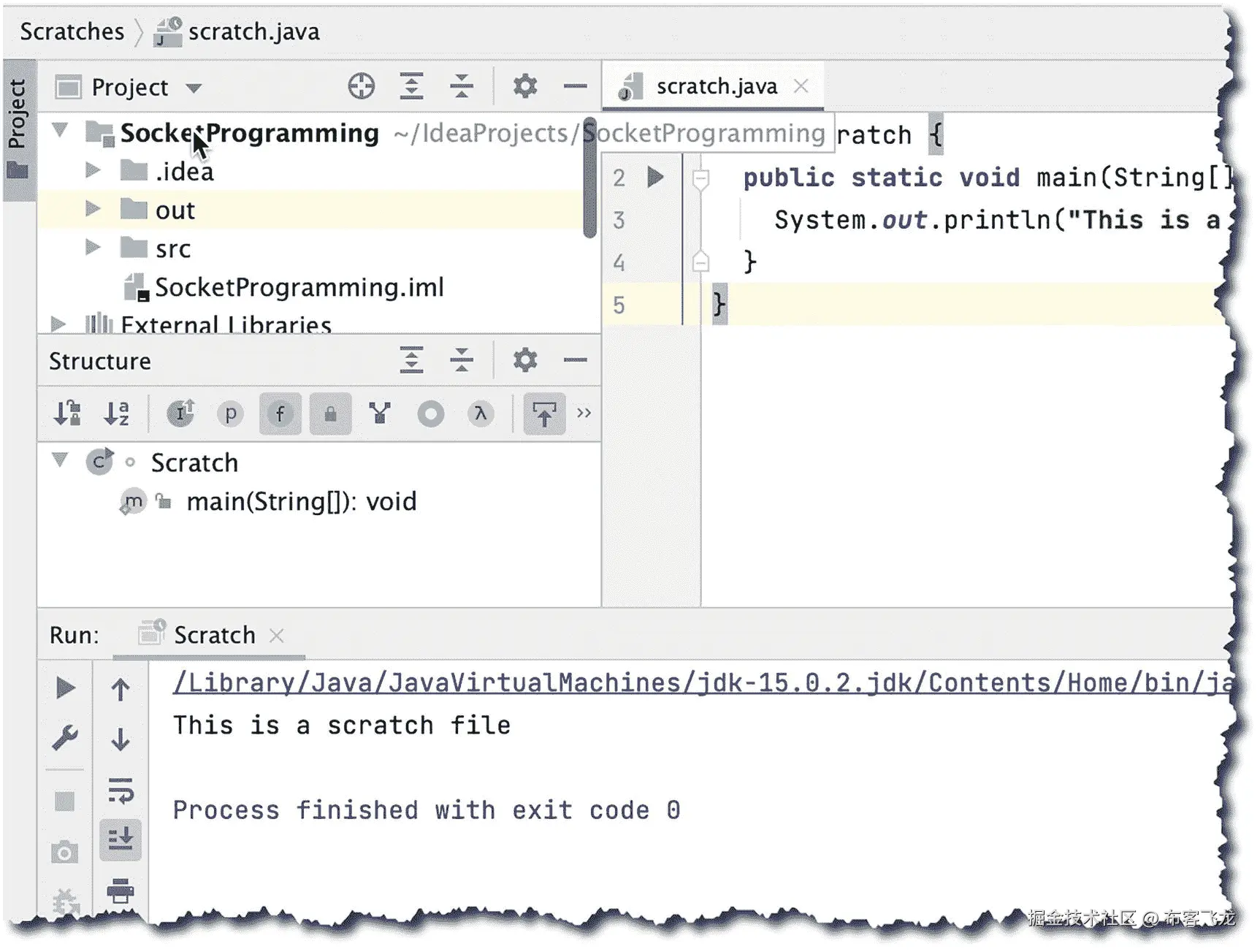The image size is (1260, 952).
Task: Toggle Autoscroll from Source in Structure
Action: [x=544, y=414]
